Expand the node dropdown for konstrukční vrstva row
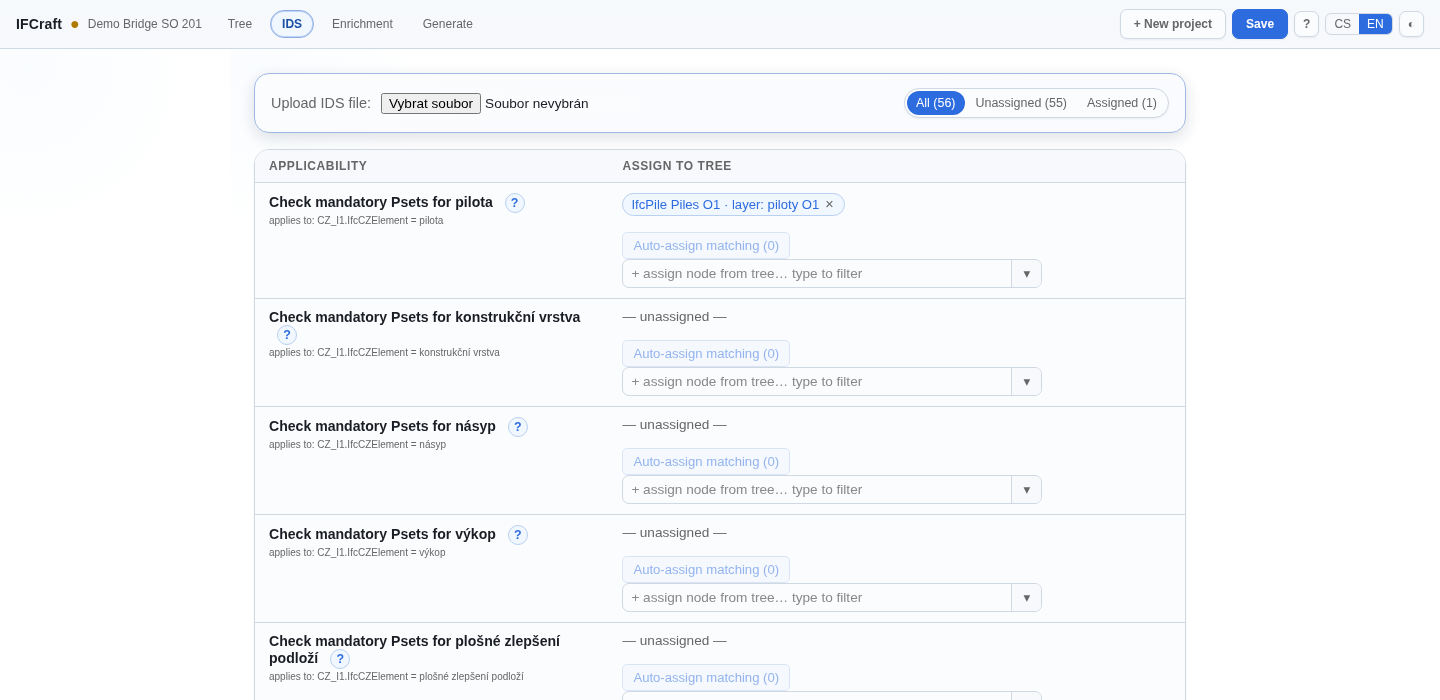The image size is (1440, 700). click(x=1027, y=382)
